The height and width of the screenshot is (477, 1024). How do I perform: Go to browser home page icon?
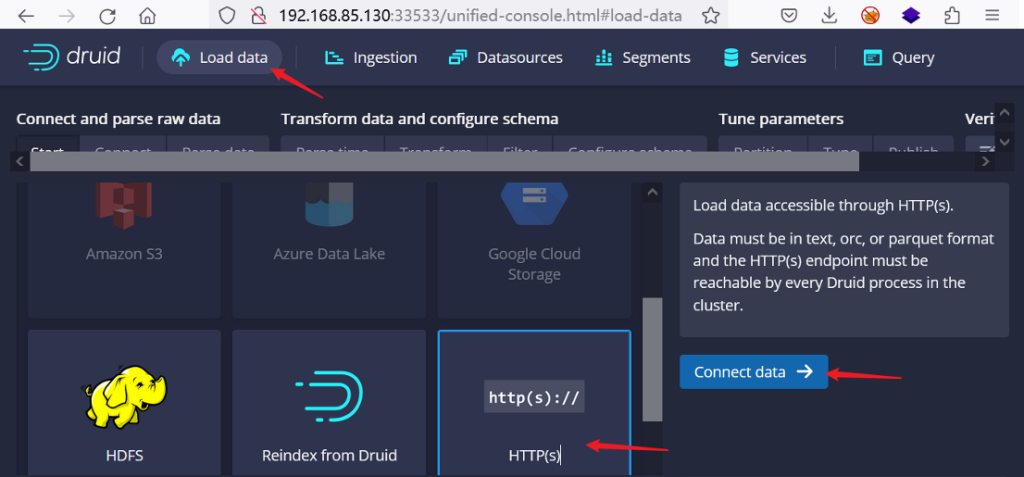pyautogui.click(x=149, y=16)
